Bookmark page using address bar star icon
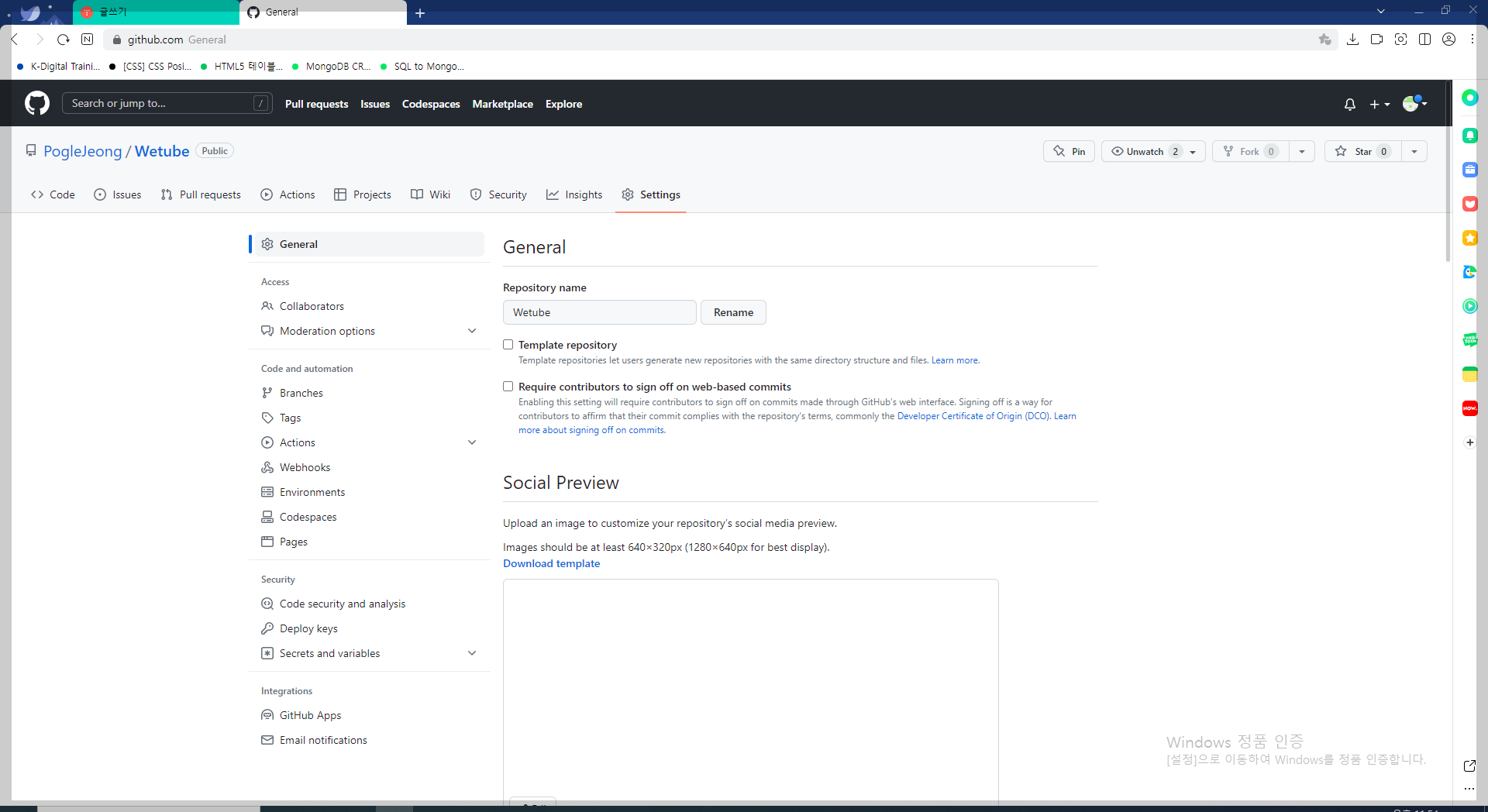Image resolution: width=1488 pixels, height=812 pixels. click(1324, 40)
